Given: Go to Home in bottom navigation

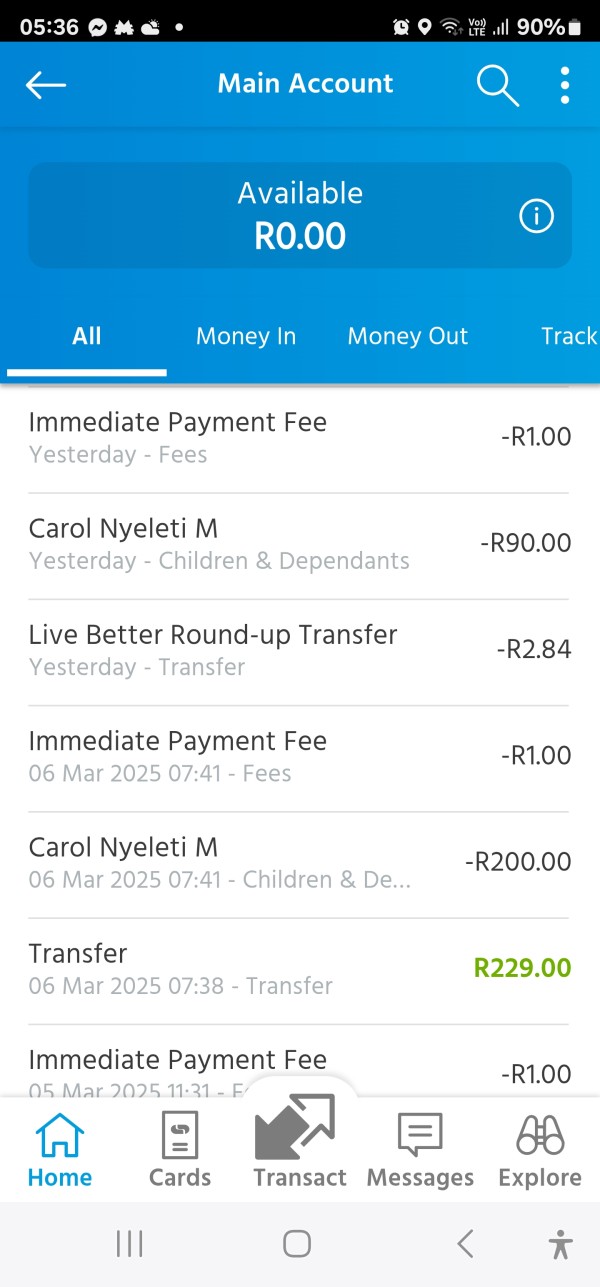Looking at the screenshot, I should pyautogui.click(x=60, y=1150).
